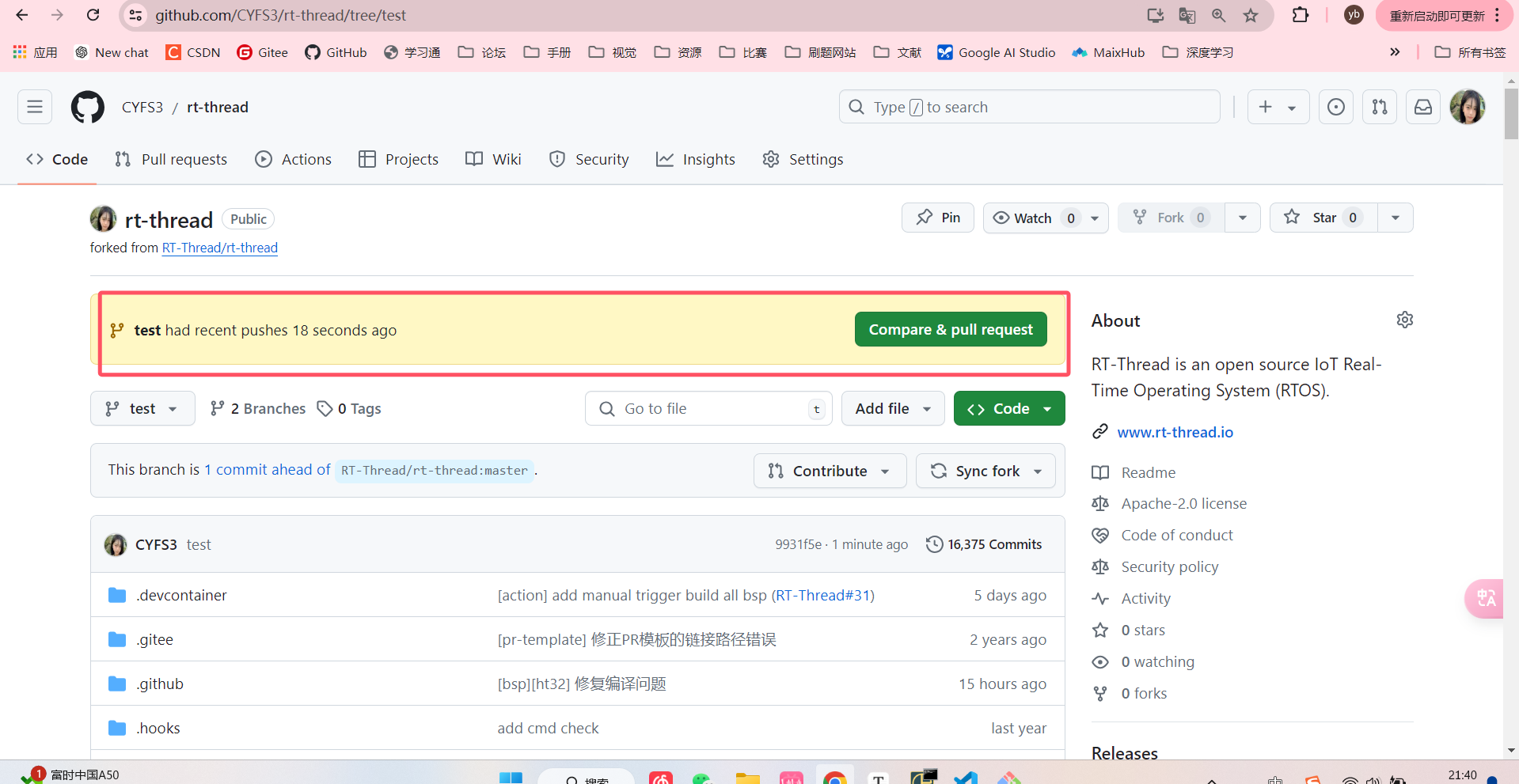Edit About details with gear icon
Image resolution: width=1519 pixels, height=784 pixels.
point(1405,320)
